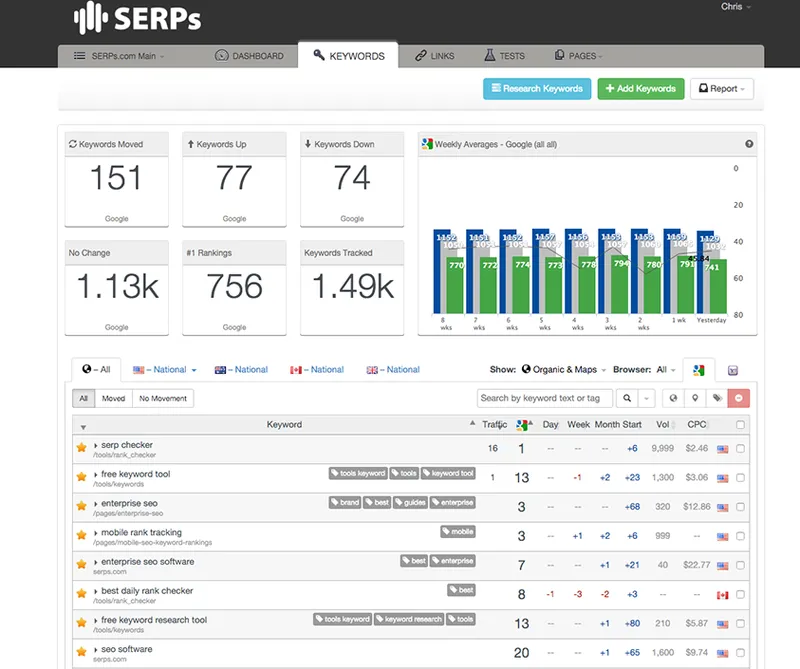
Task: Toggle the select-all checkbox in table header
Action: coord(740,425)
